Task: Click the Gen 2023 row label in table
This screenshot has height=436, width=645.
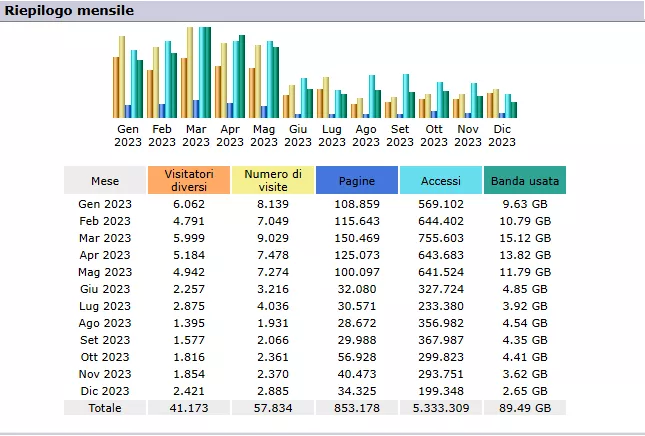Action: point(104,204)
